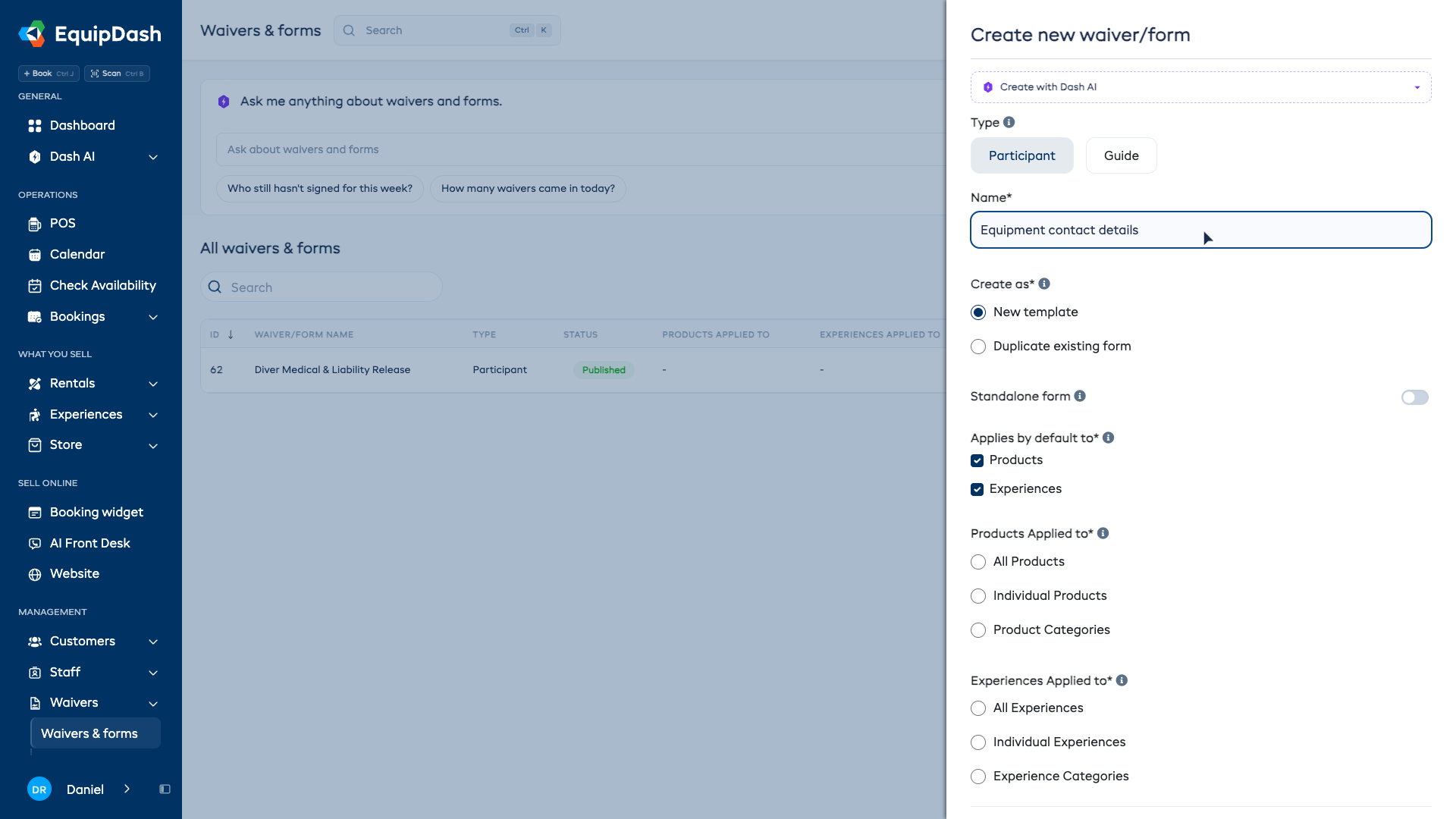Expand the Store sidebar menu
Screen dimensions: 1456x819
[x=153, y=446]
